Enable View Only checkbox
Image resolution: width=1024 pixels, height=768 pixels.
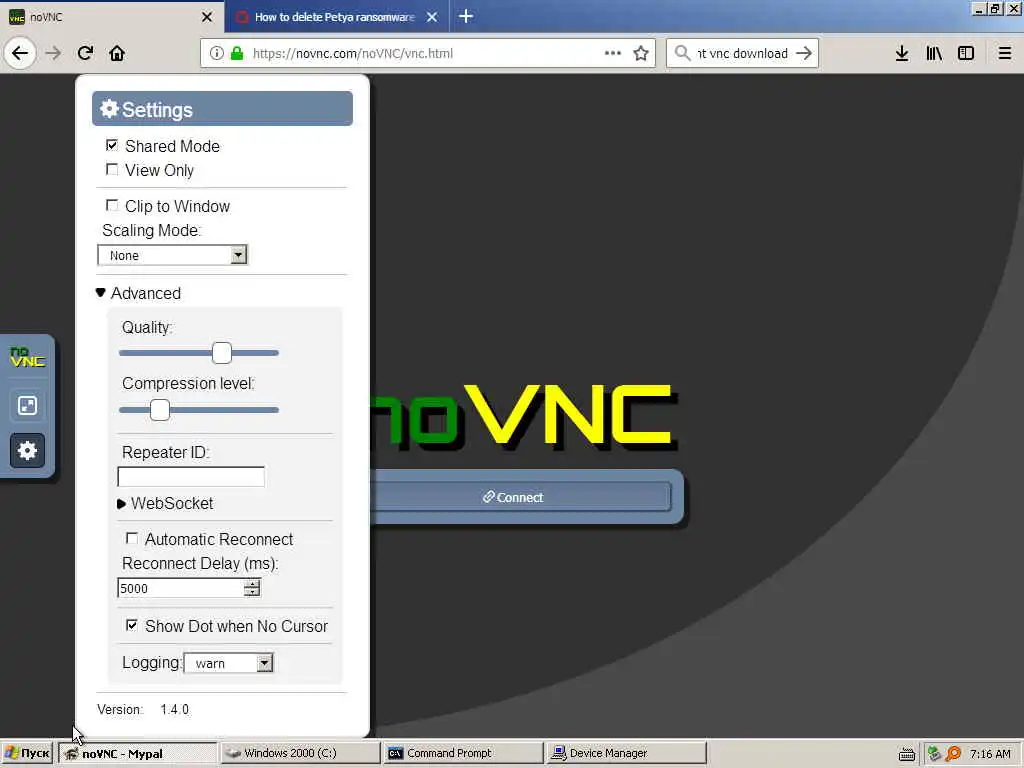[x=112, y=170]
